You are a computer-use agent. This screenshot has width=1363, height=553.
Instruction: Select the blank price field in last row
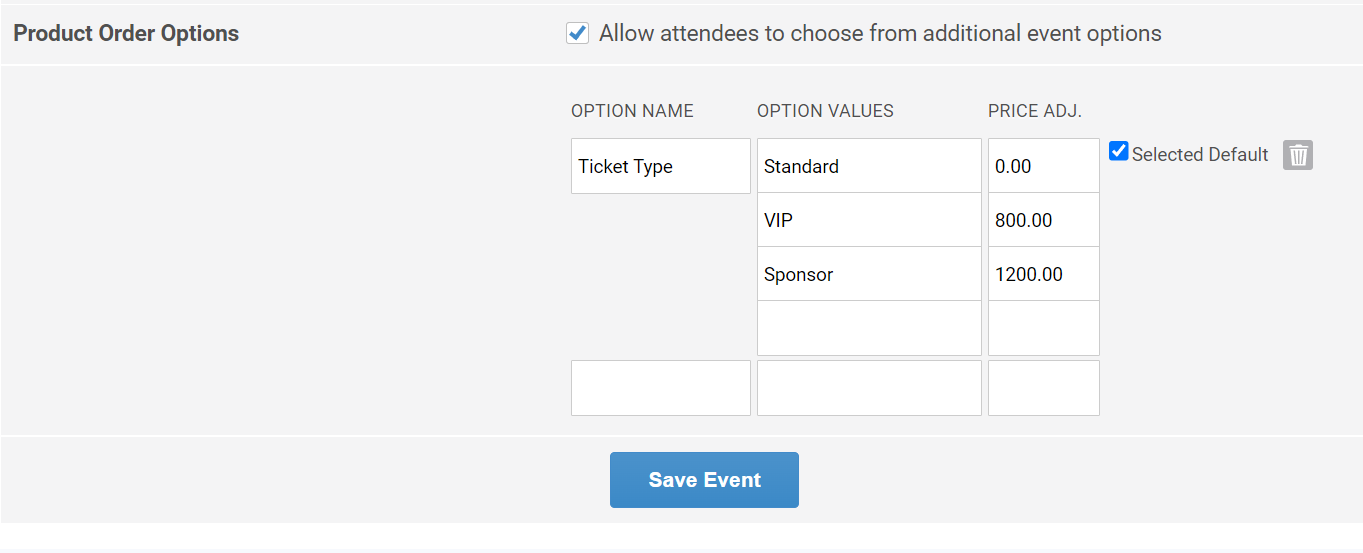coord(1043,388)
